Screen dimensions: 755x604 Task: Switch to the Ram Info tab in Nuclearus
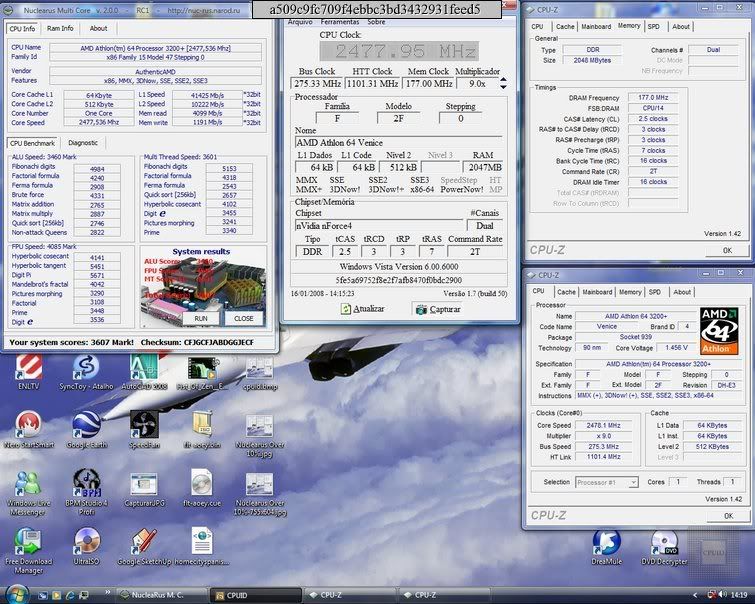pos(60,28)
